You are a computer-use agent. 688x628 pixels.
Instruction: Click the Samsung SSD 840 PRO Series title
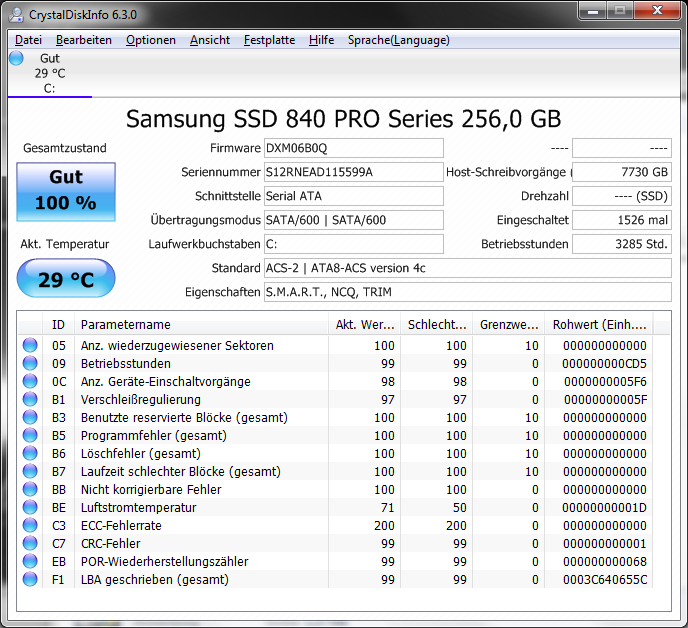pos(344,119)
